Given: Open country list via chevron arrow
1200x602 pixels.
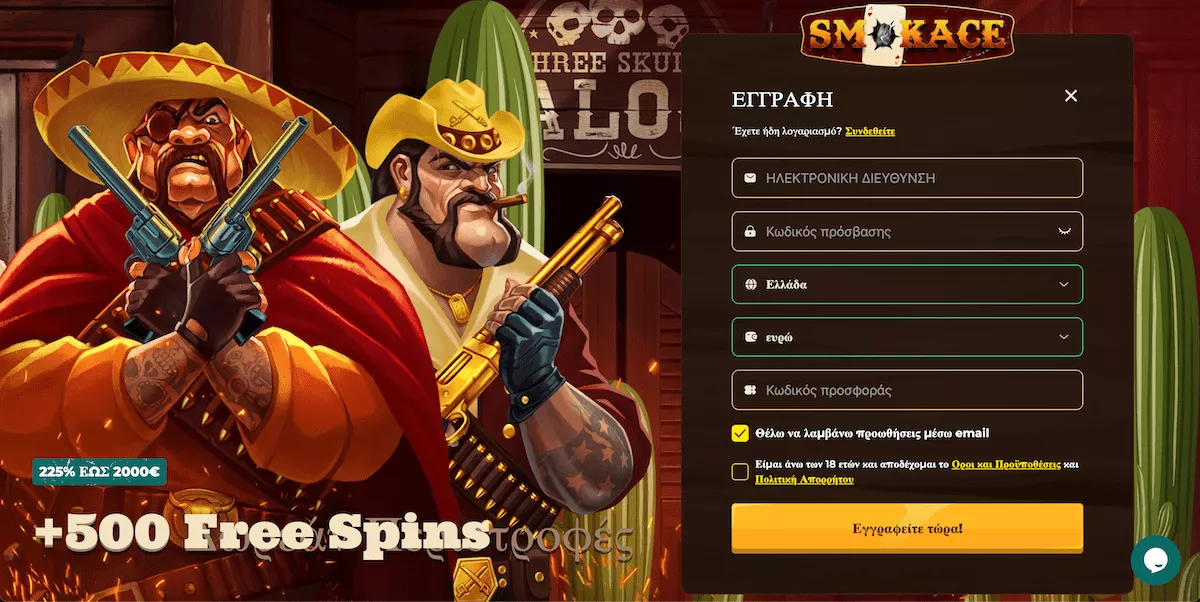Looking at the screenshot, I should (1064, 284).
